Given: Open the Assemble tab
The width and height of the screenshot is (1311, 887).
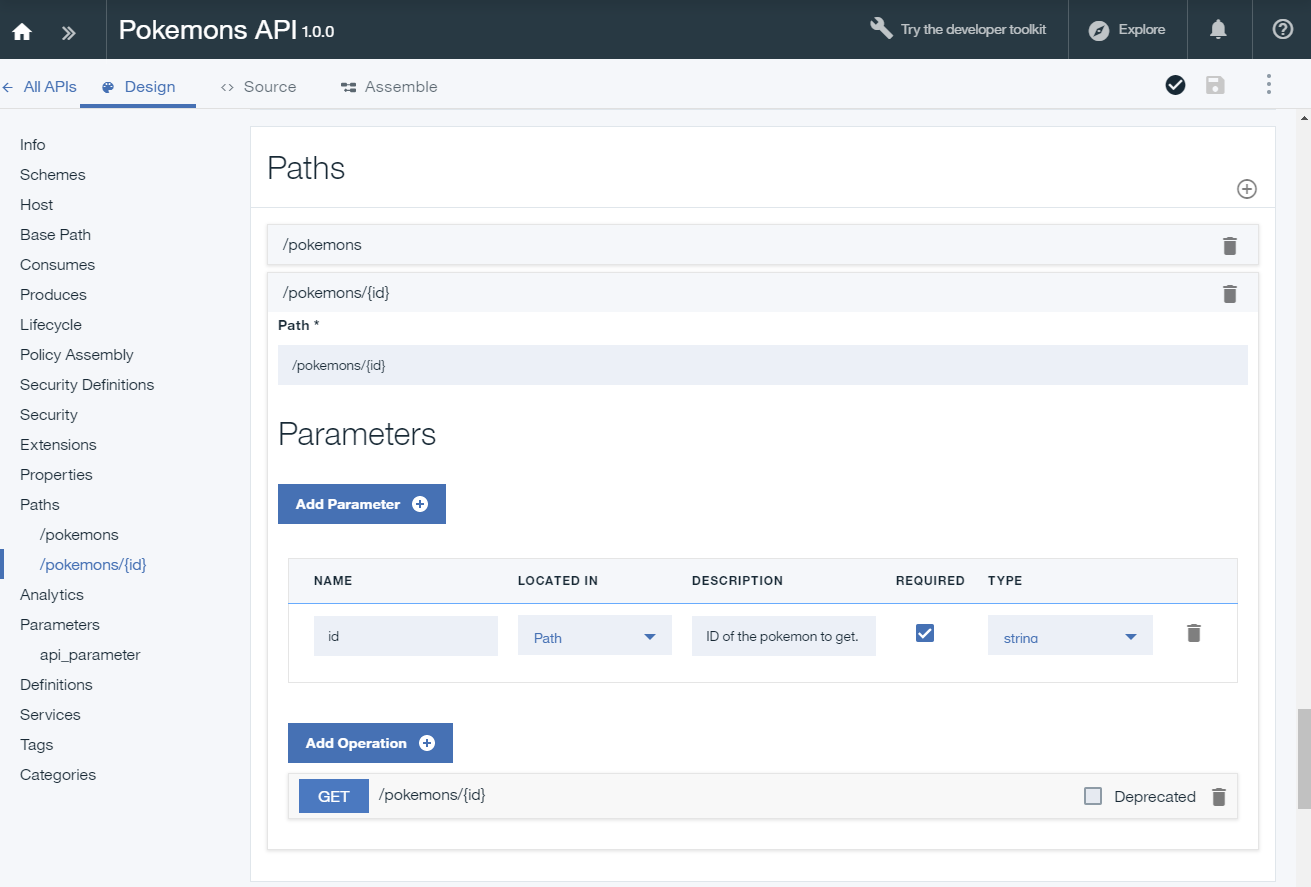Looking at the screenshot, I should (x=389, y=87).
